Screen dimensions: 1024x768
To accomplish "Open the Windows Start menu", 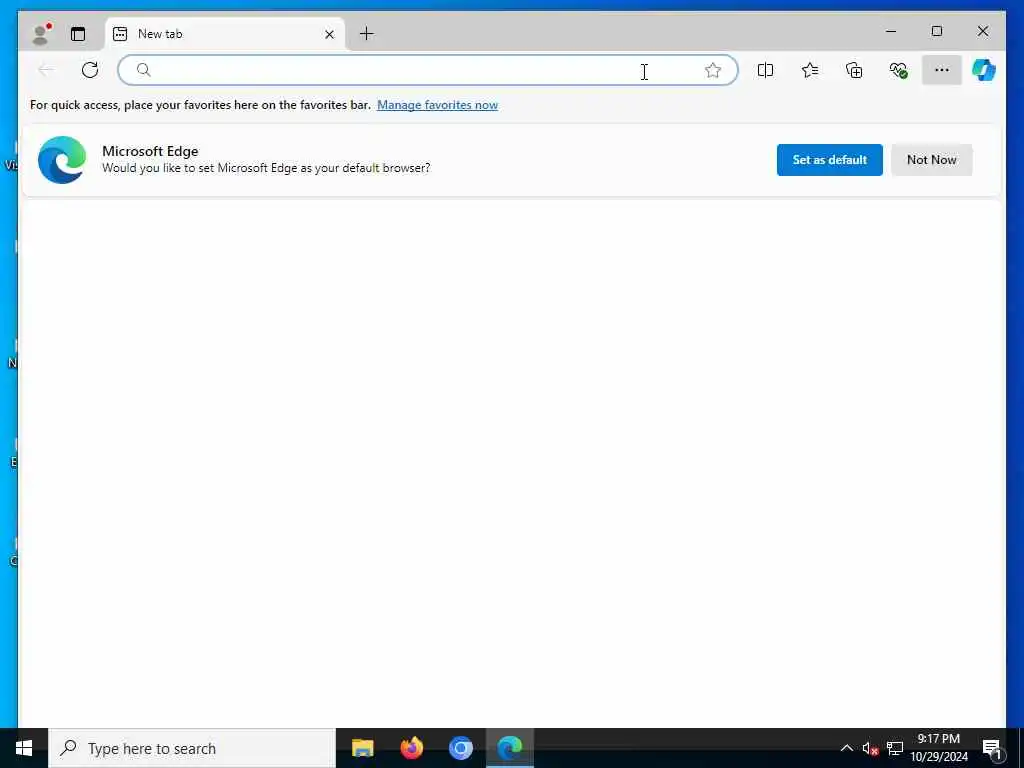I will point(24,748).
